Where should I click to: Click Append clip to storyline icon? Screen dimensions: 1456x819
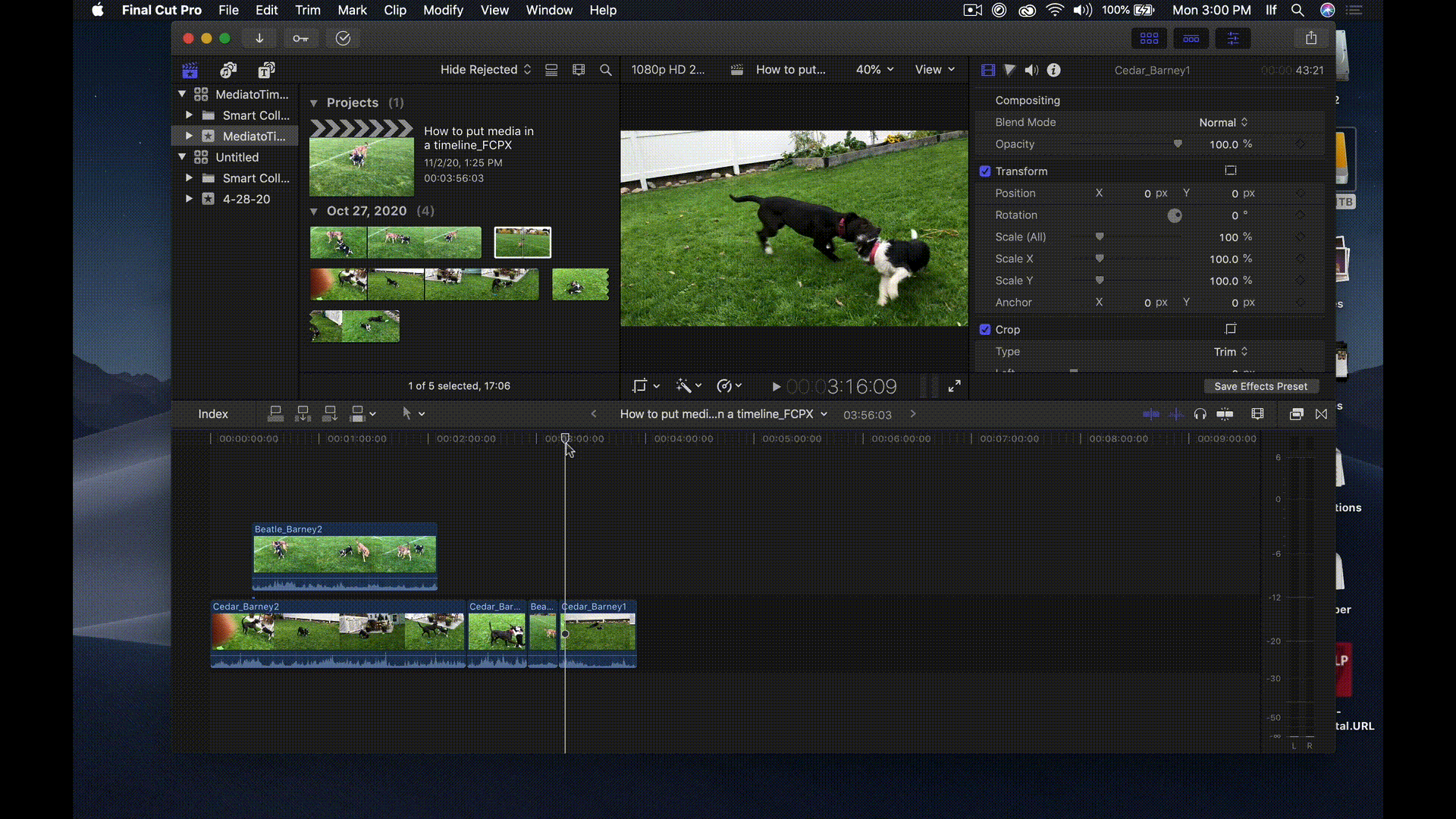click(330, 413)
